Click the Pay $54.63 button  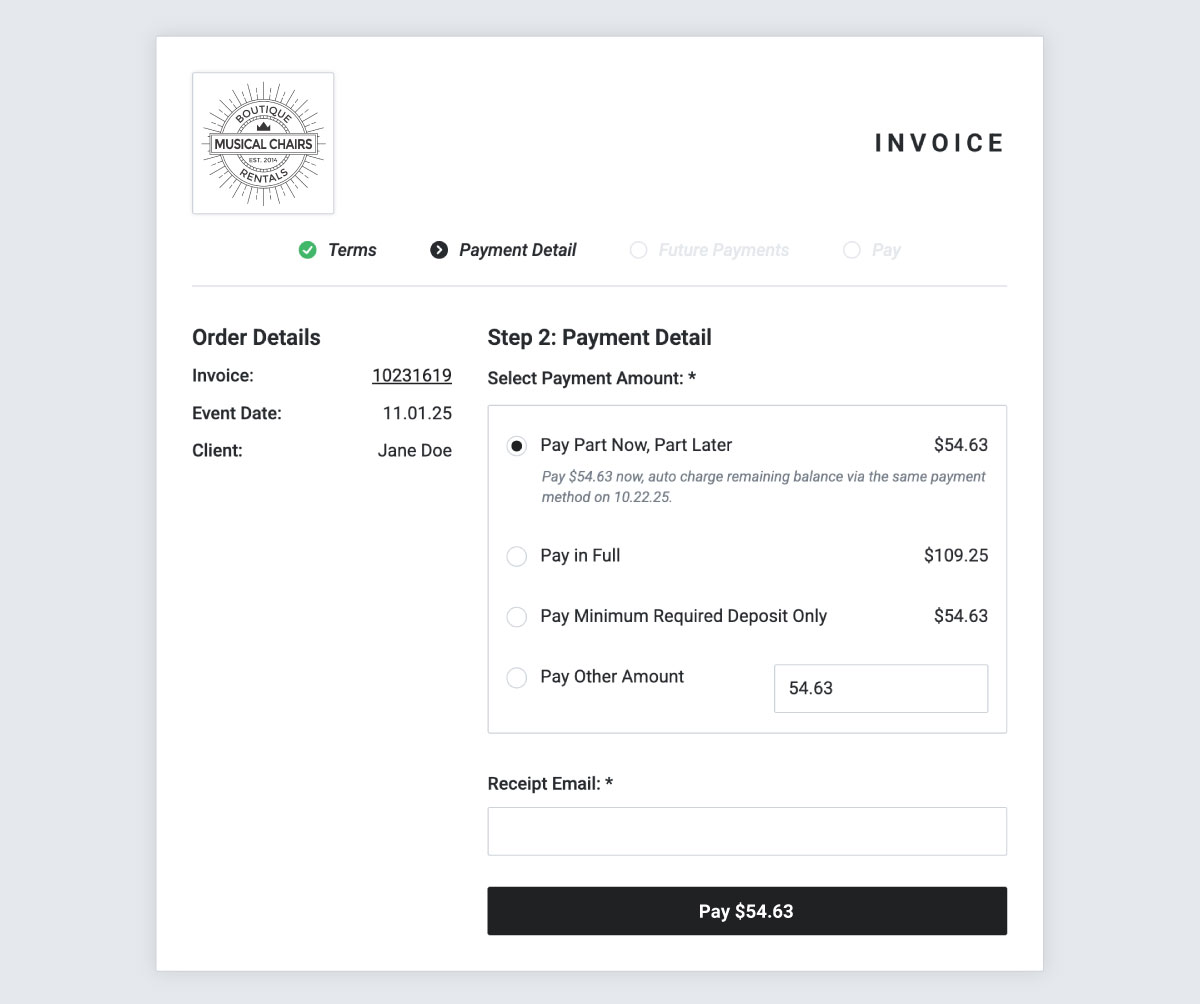(747, 911)
